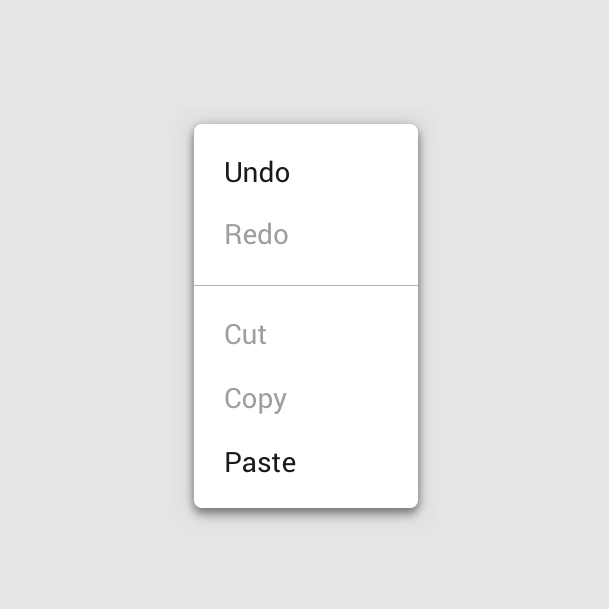Click Paste in the context menu
609x609 pixels.
tap(260, 462)
